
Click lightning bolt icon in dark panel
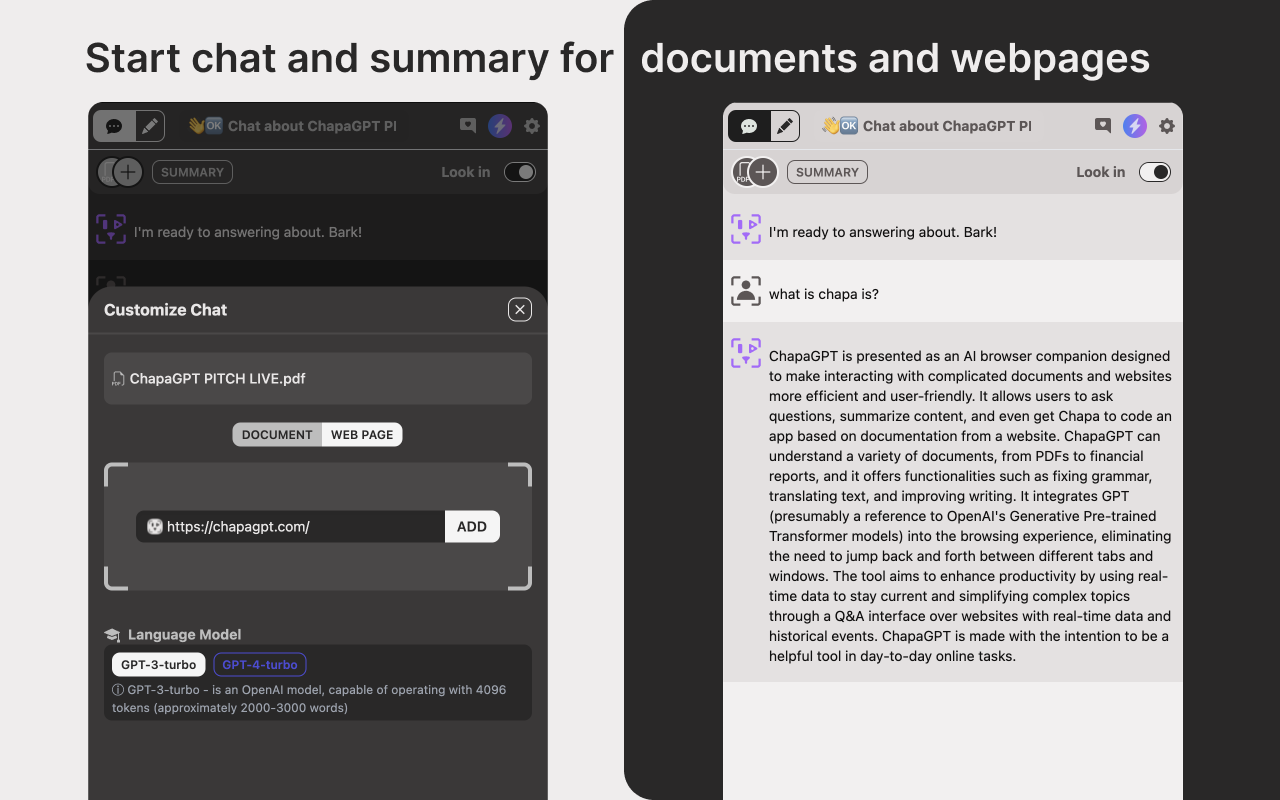(x=500, y=126)
